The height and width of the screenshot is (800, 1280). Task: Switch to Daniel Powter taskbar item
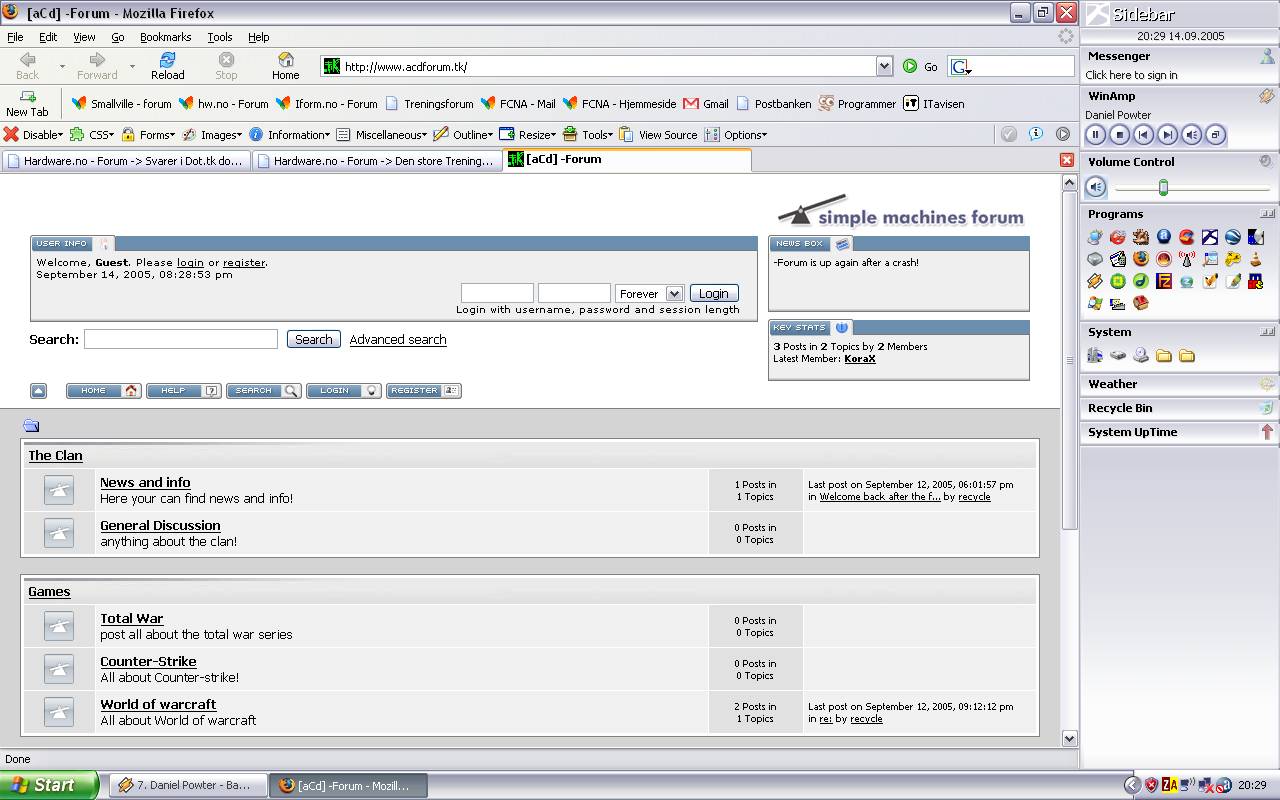[x=188, y=785]
